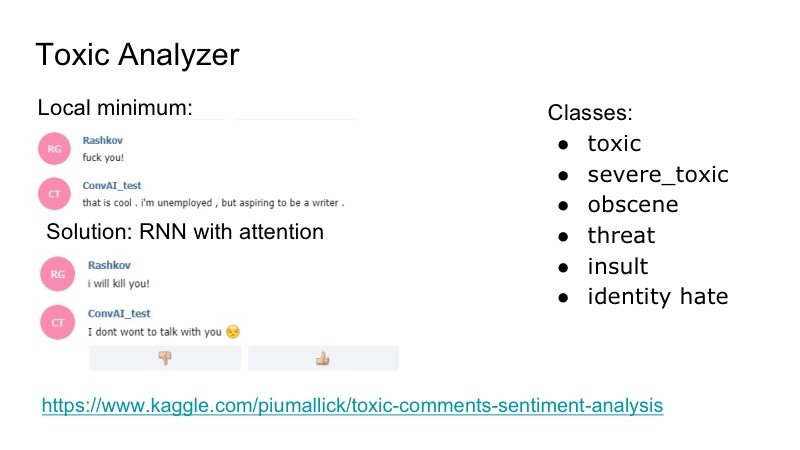
Task: Select the 'Toxic Analyzer' slide title
Action: pos(137,55)
